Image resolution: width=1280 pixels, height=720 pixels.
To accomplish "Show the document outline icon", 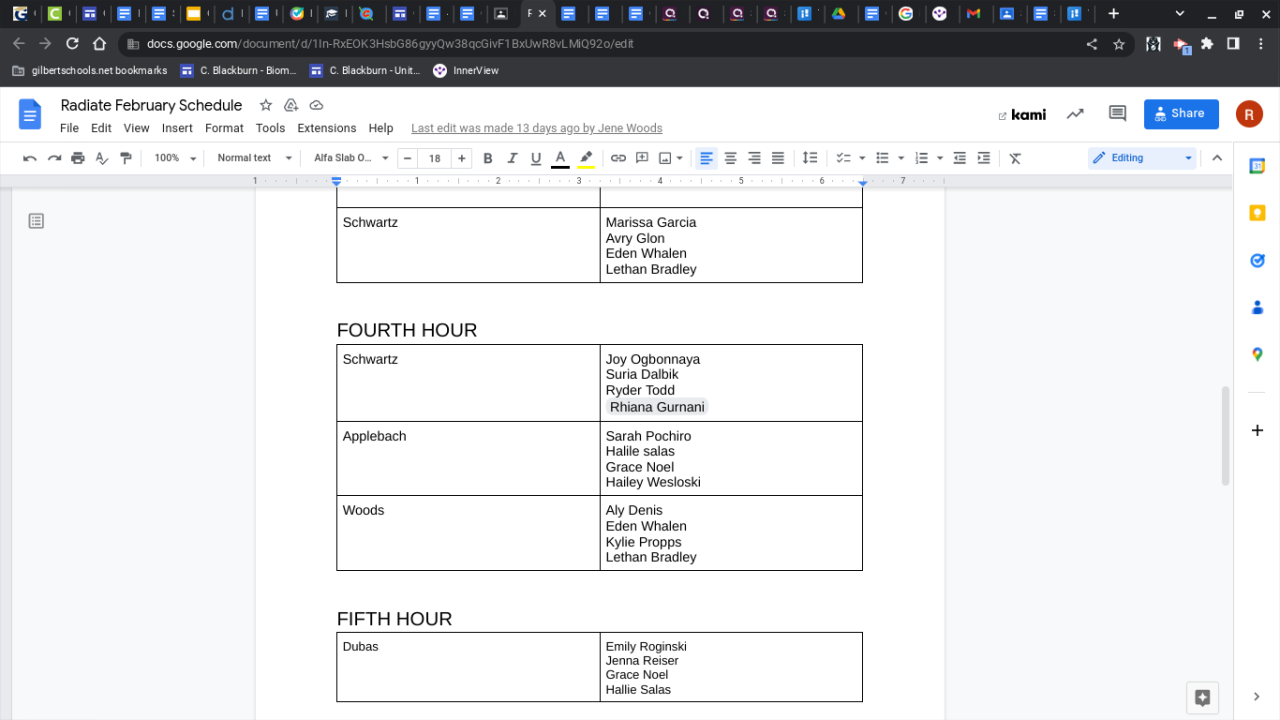I will [x=36, y=221].
